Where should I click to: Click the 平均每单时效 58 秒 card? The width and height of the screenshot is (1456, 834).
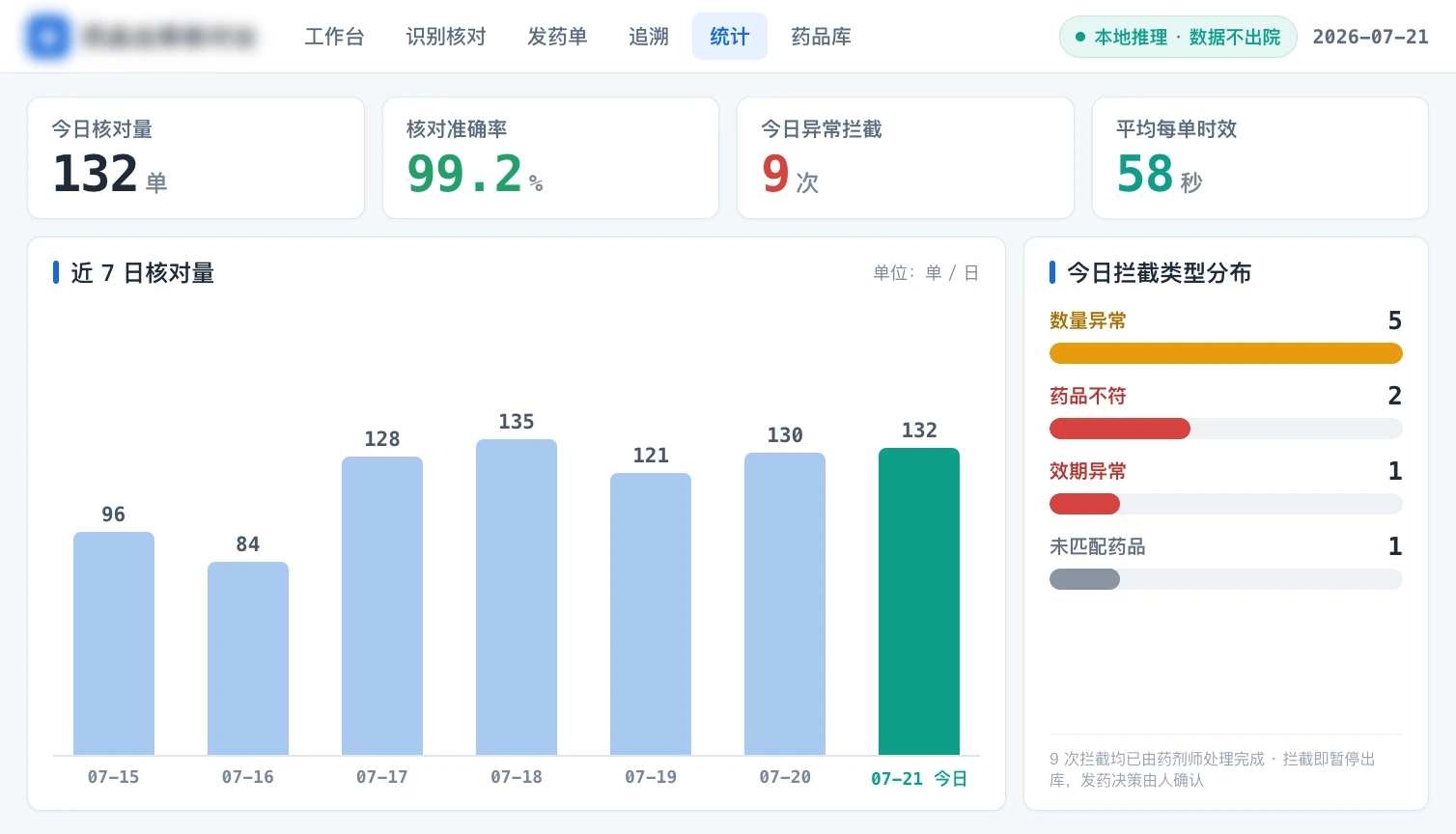point(1260,157)
